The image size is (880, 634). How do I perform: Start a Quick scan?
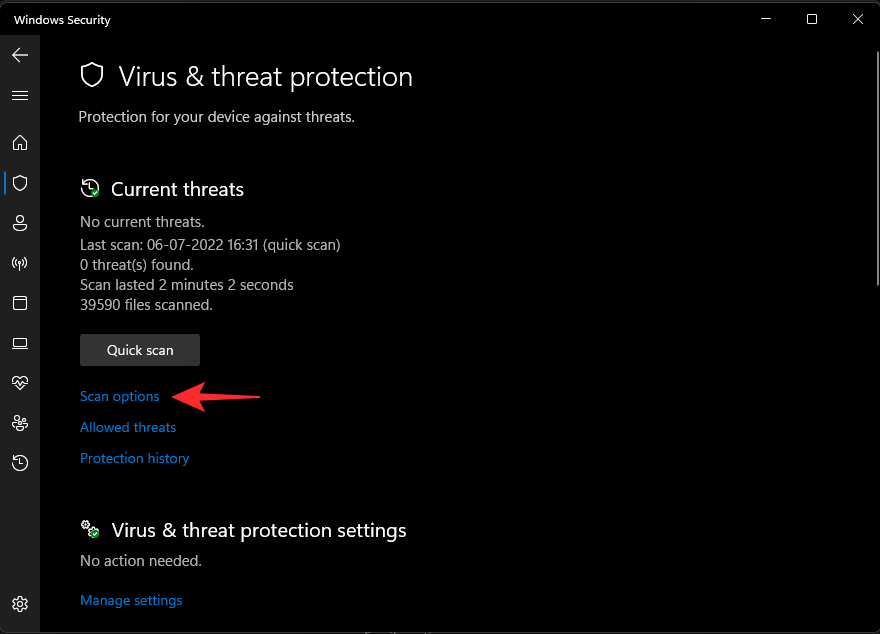[x=140, y=350]
